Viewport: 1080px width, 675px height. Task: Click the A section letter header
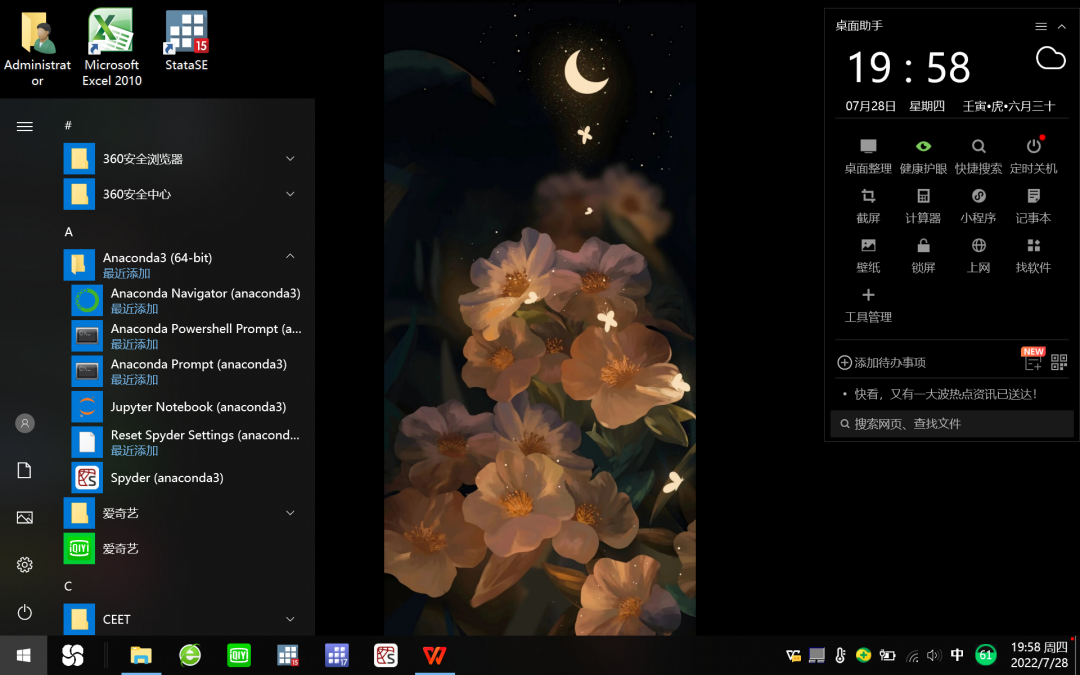tap(68, 232)
